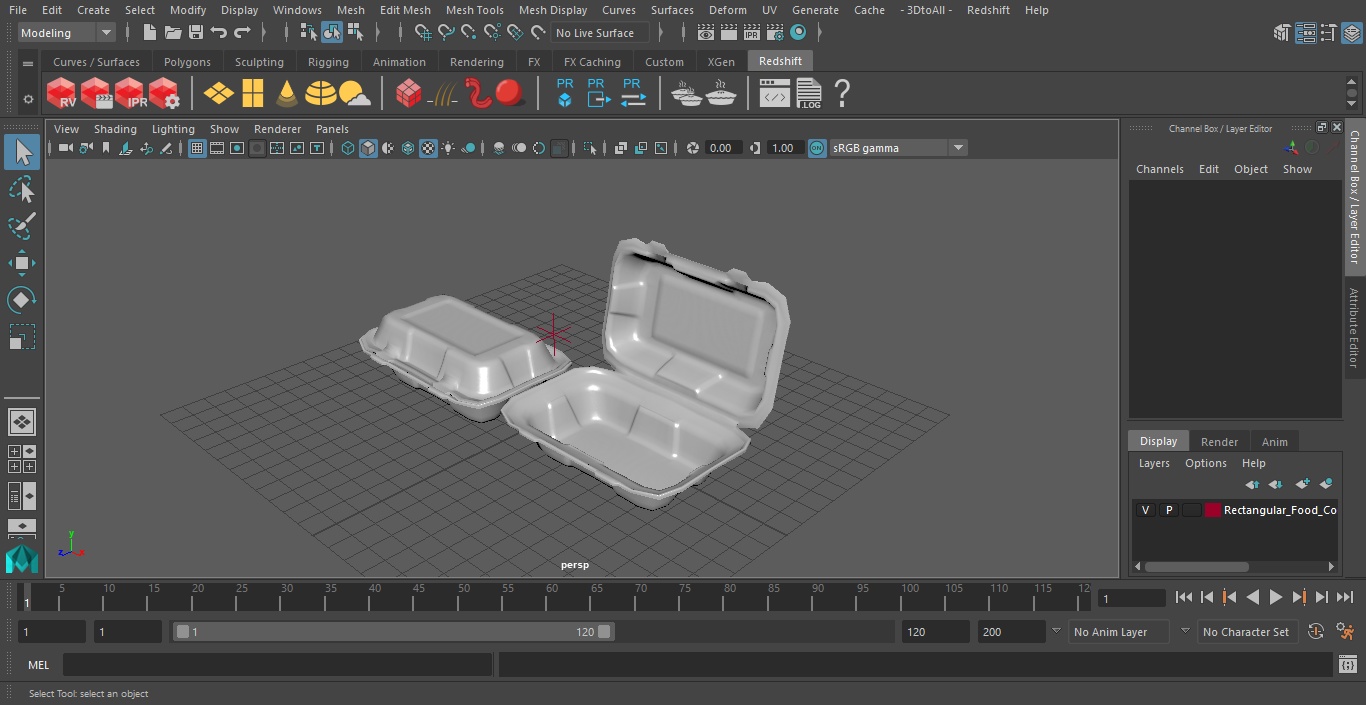Play the animation forward
Image resolution: width=1366 pixels, height=705 pixels.
pos(1276,597)
